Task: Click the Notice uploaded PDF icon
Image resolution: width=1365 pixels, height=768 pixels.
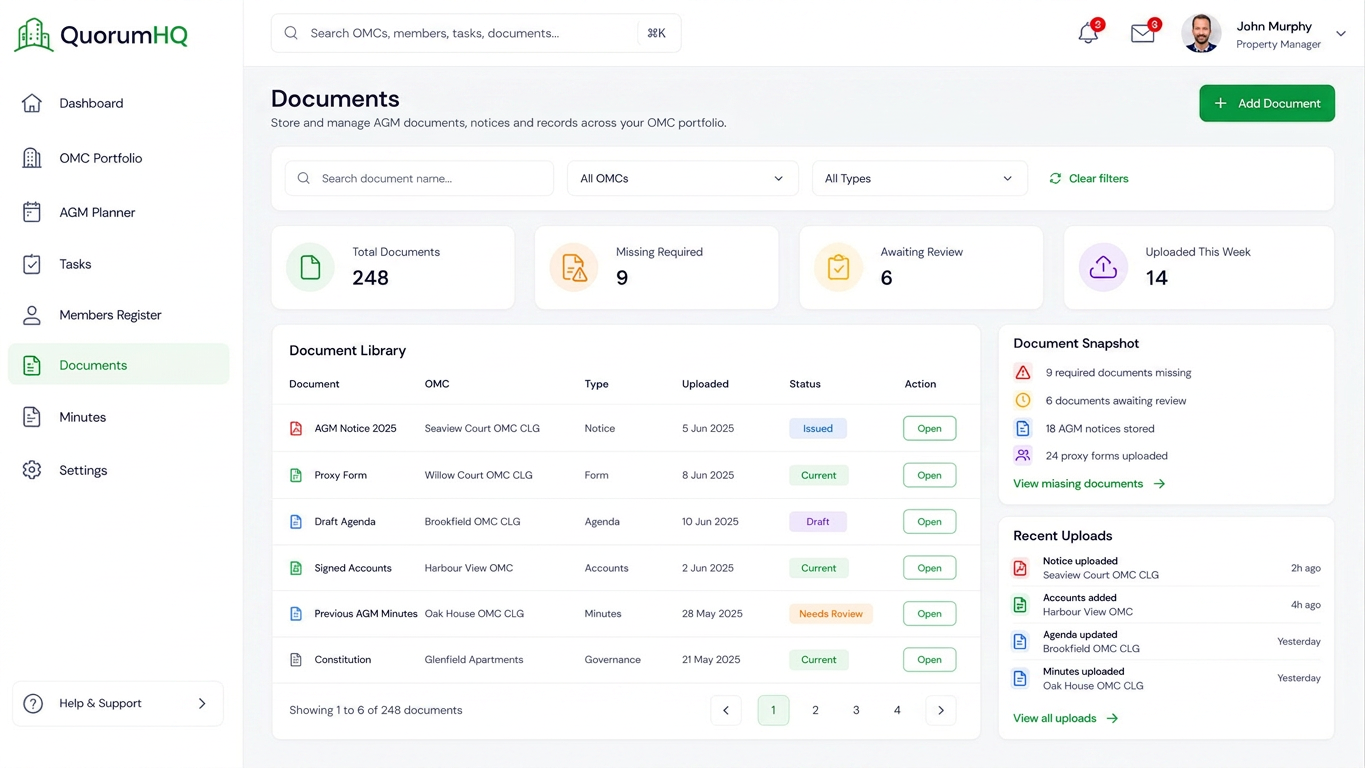Action: tap(1020, 568)
